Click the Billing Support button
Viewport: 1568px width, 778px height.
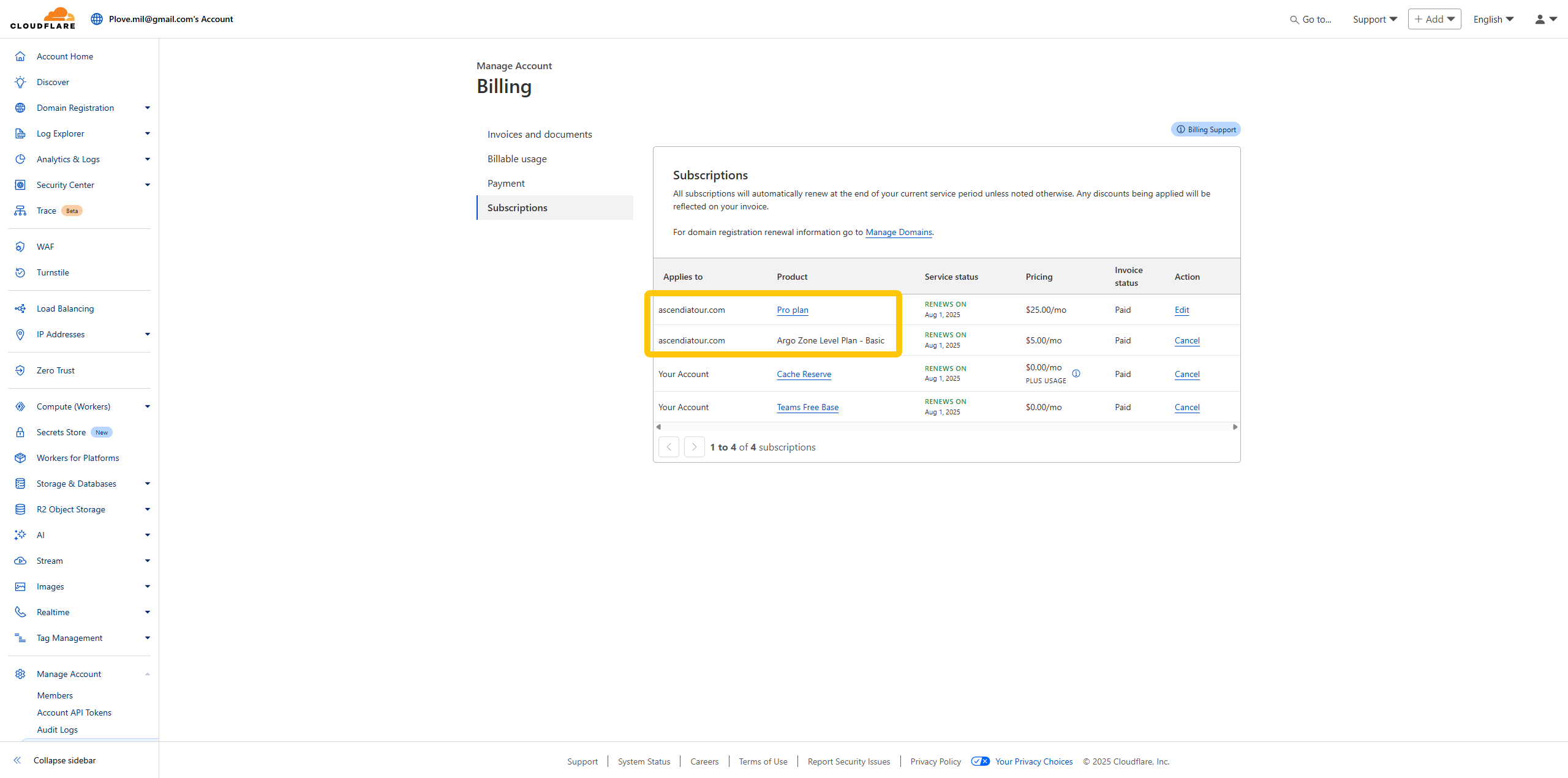(1205, 129)
